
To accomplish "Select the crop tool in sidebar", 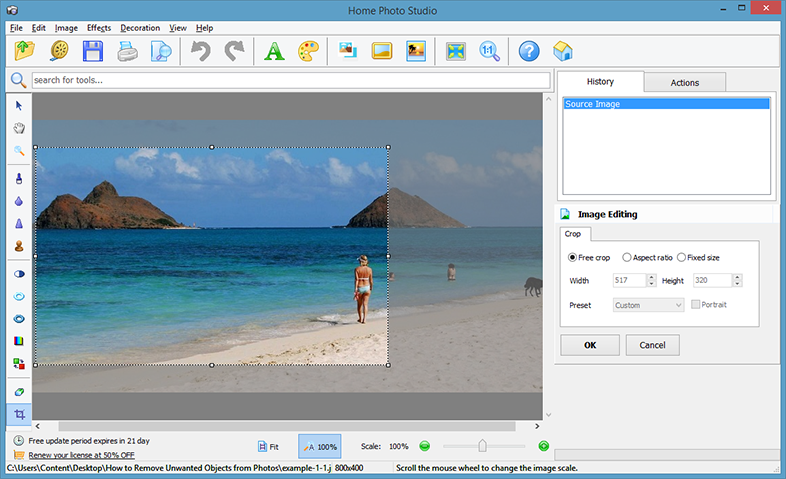I will pyautogui.click(x=19, y=414).
